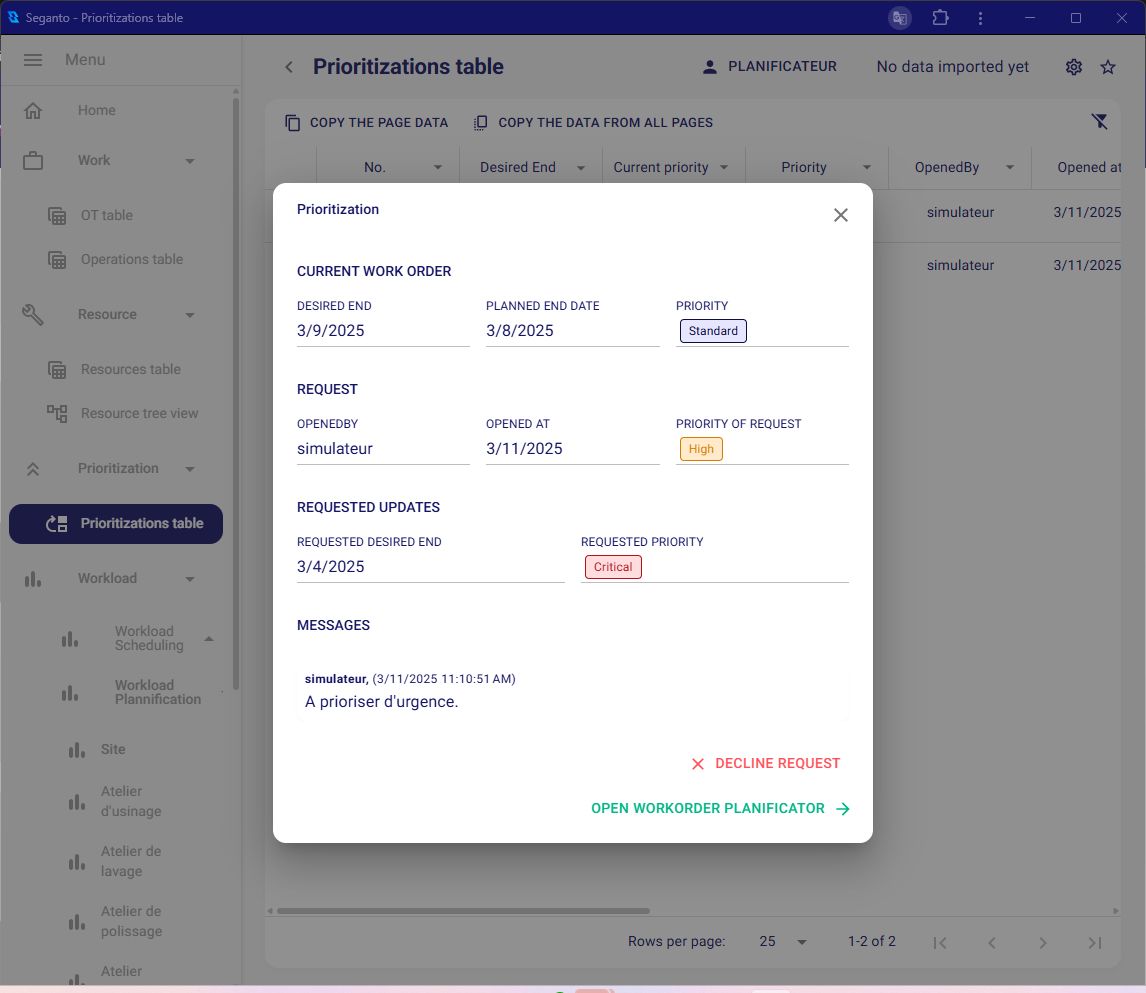Open the Priority column dropdown arrow
Viewport: 1146px width, 993px height.
point(867,168)
